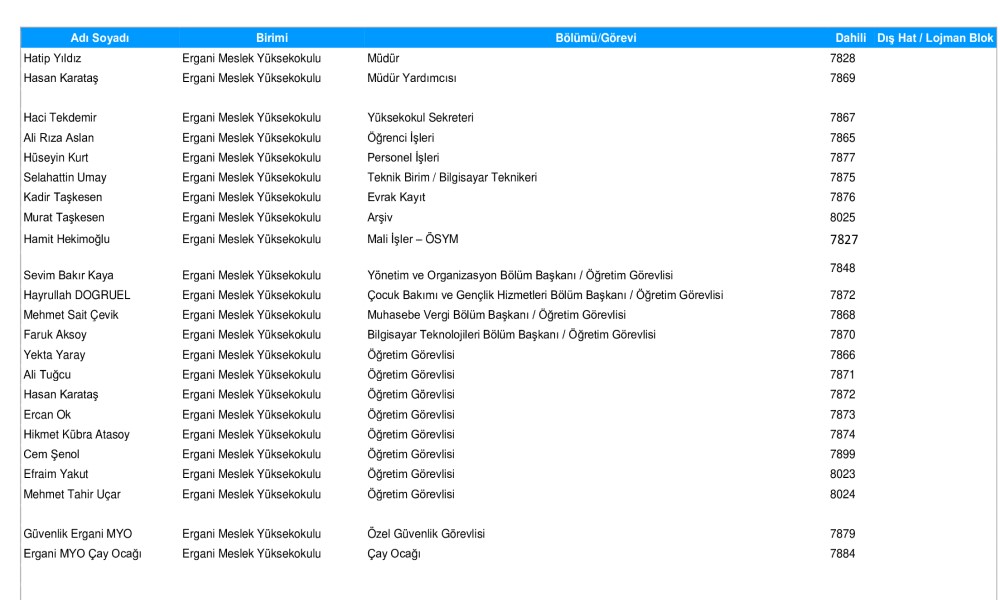The width and height of the screenshot is (1000, 600).
Task: Select 'Mali İşler – ÖSYM' cell
Action: point(413,239)
